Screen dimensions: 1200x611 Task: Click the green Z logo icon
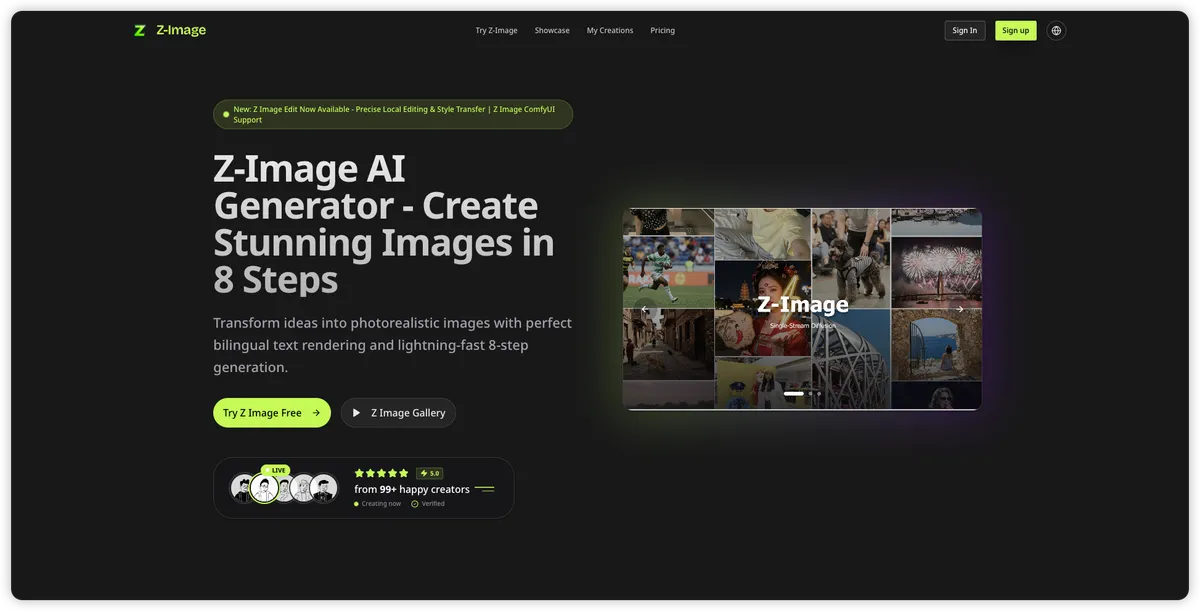point(140,30)
